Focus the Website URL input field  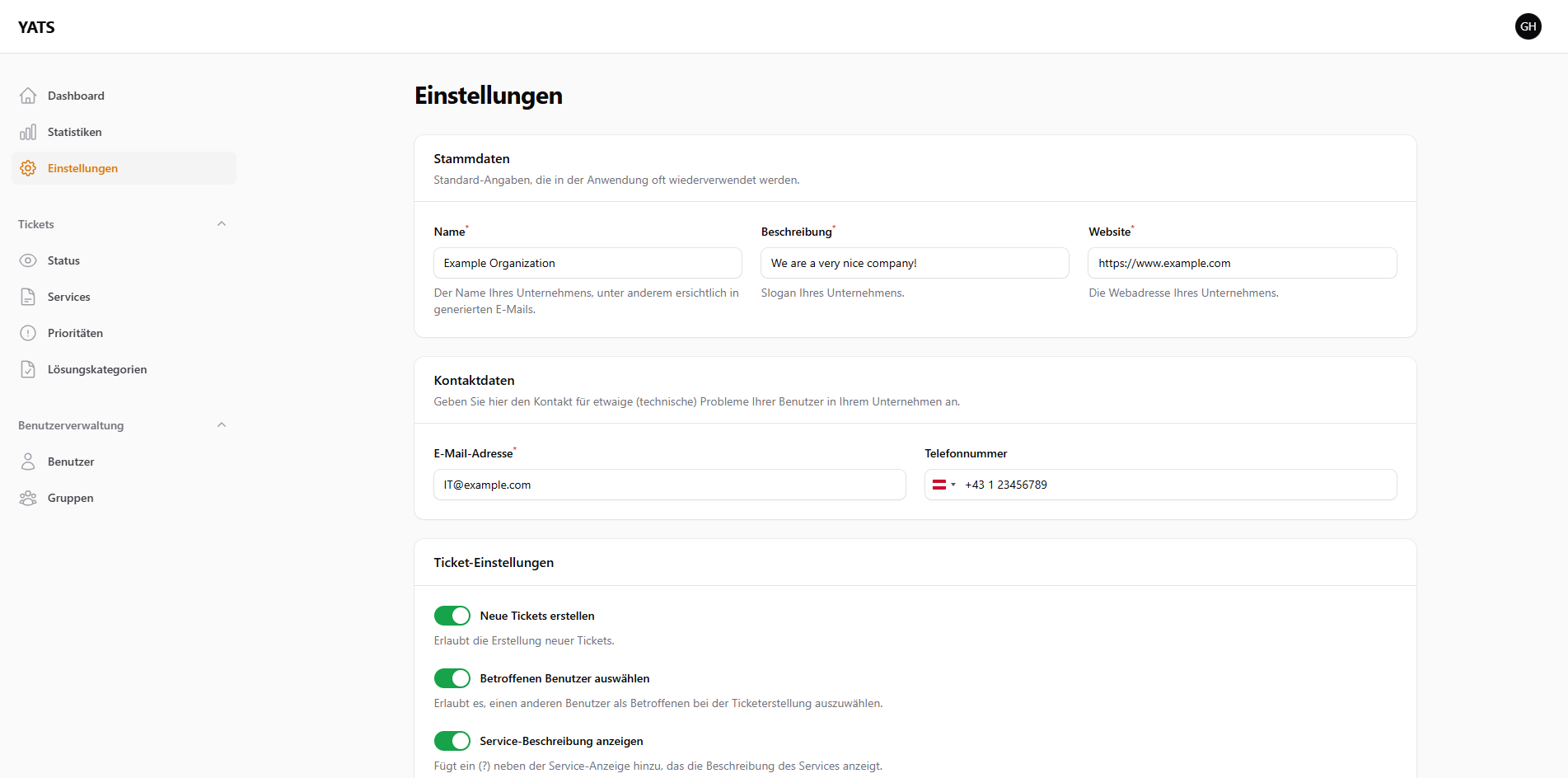tap(1242, 263)
